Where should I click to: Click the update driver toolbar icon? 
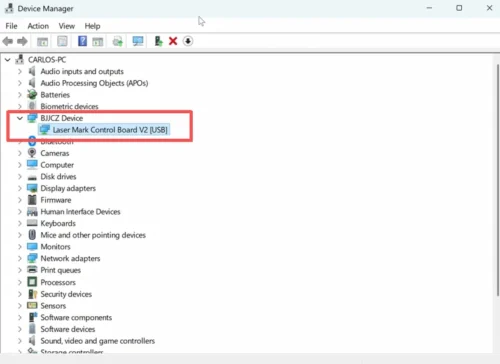[159, 41]
